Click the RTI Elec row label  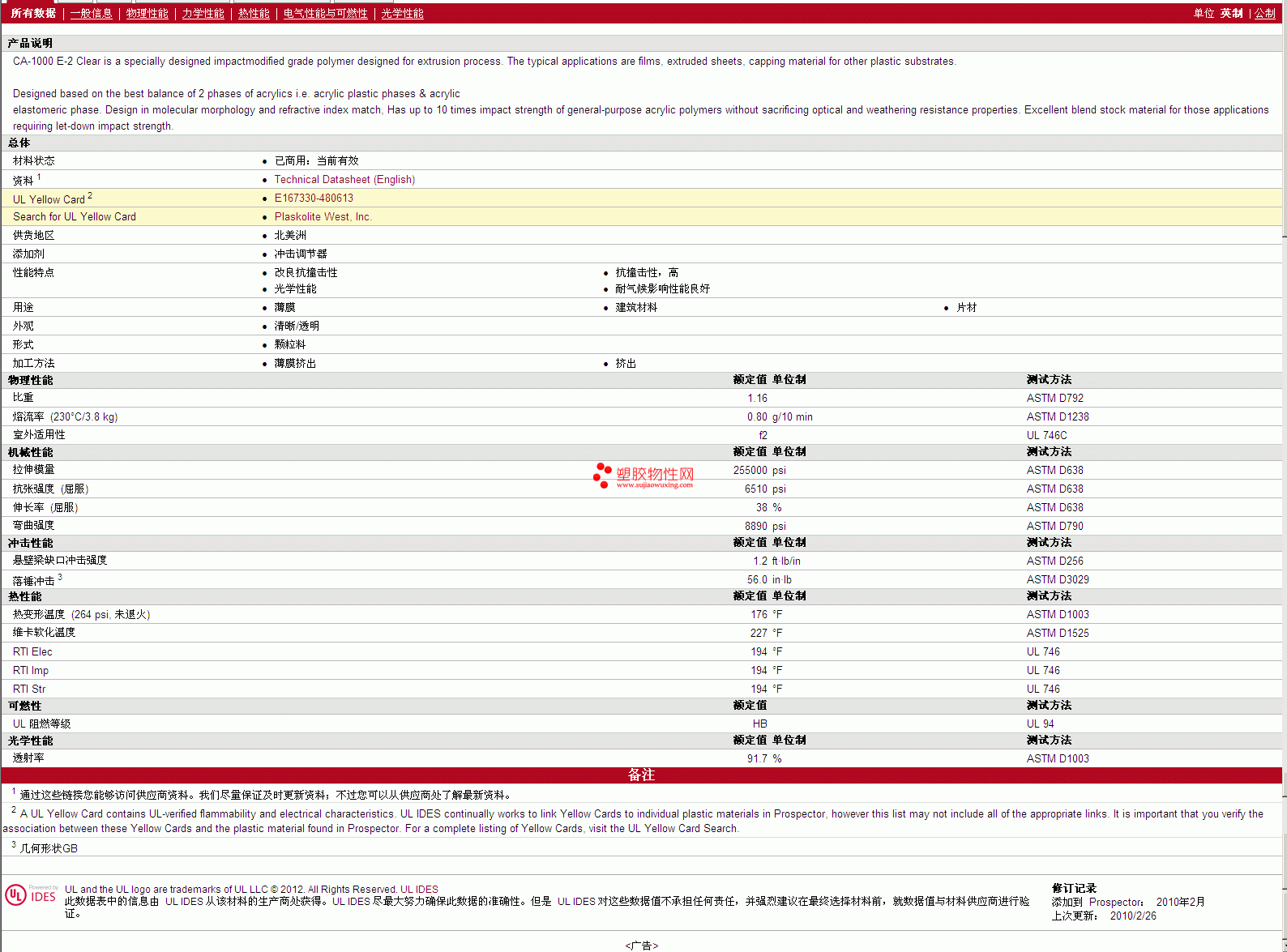coord(32,652)
